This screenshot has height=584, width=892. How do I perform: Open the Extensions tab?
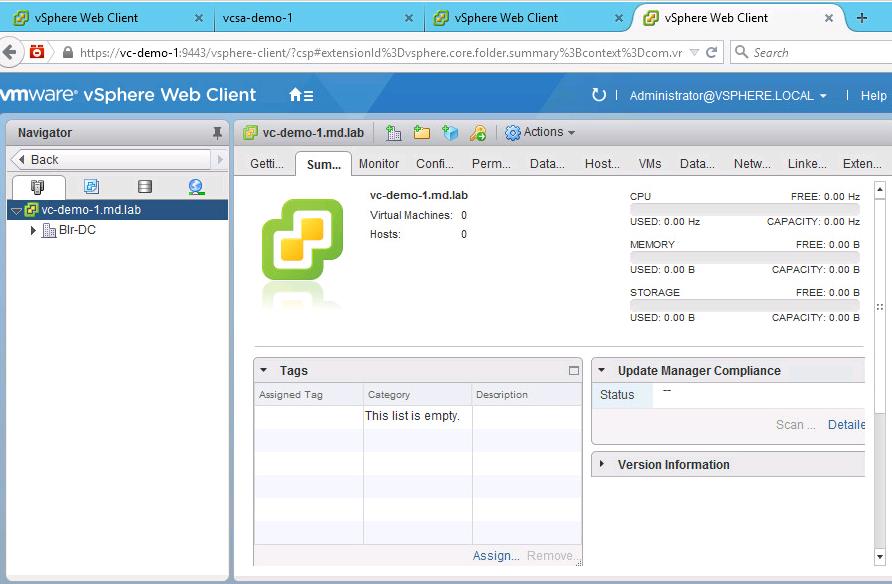coord(862,164)
